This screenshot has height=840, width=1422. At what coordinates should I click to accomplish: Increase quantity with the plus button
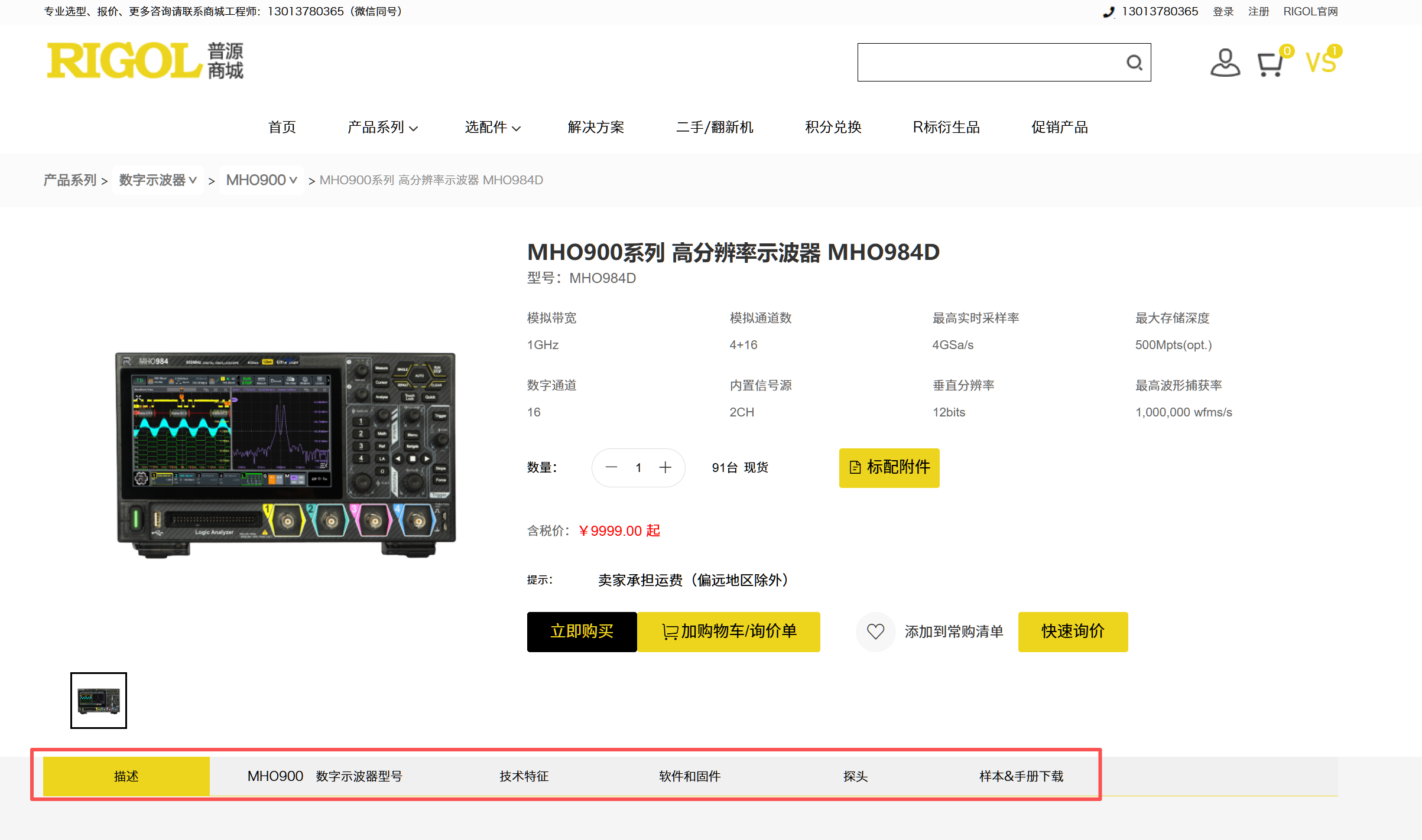665,467
